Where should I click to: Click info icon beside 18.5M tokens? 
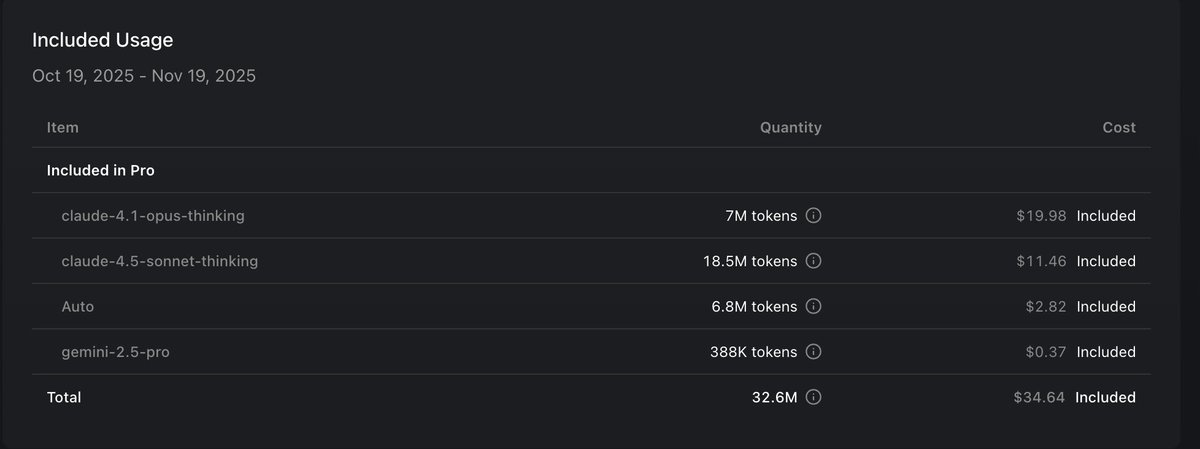coord(814,261)
